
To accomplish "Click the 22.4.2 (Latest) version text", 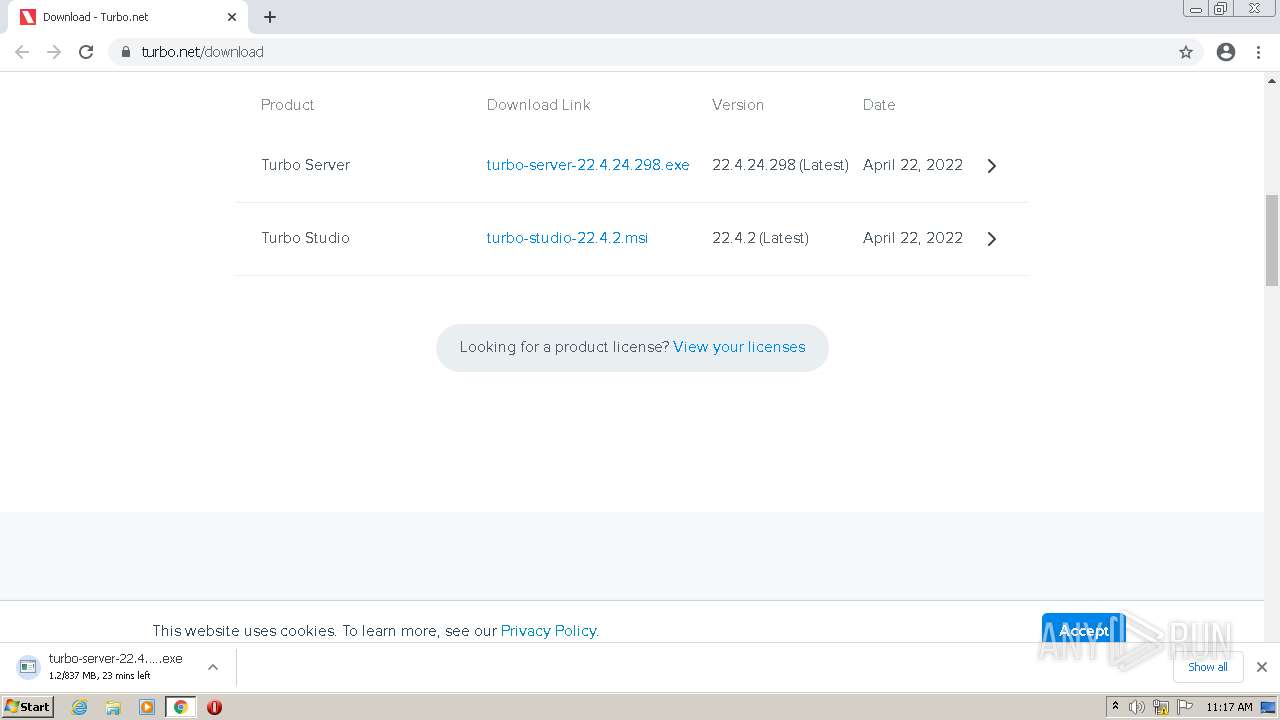I will point(760,238).
